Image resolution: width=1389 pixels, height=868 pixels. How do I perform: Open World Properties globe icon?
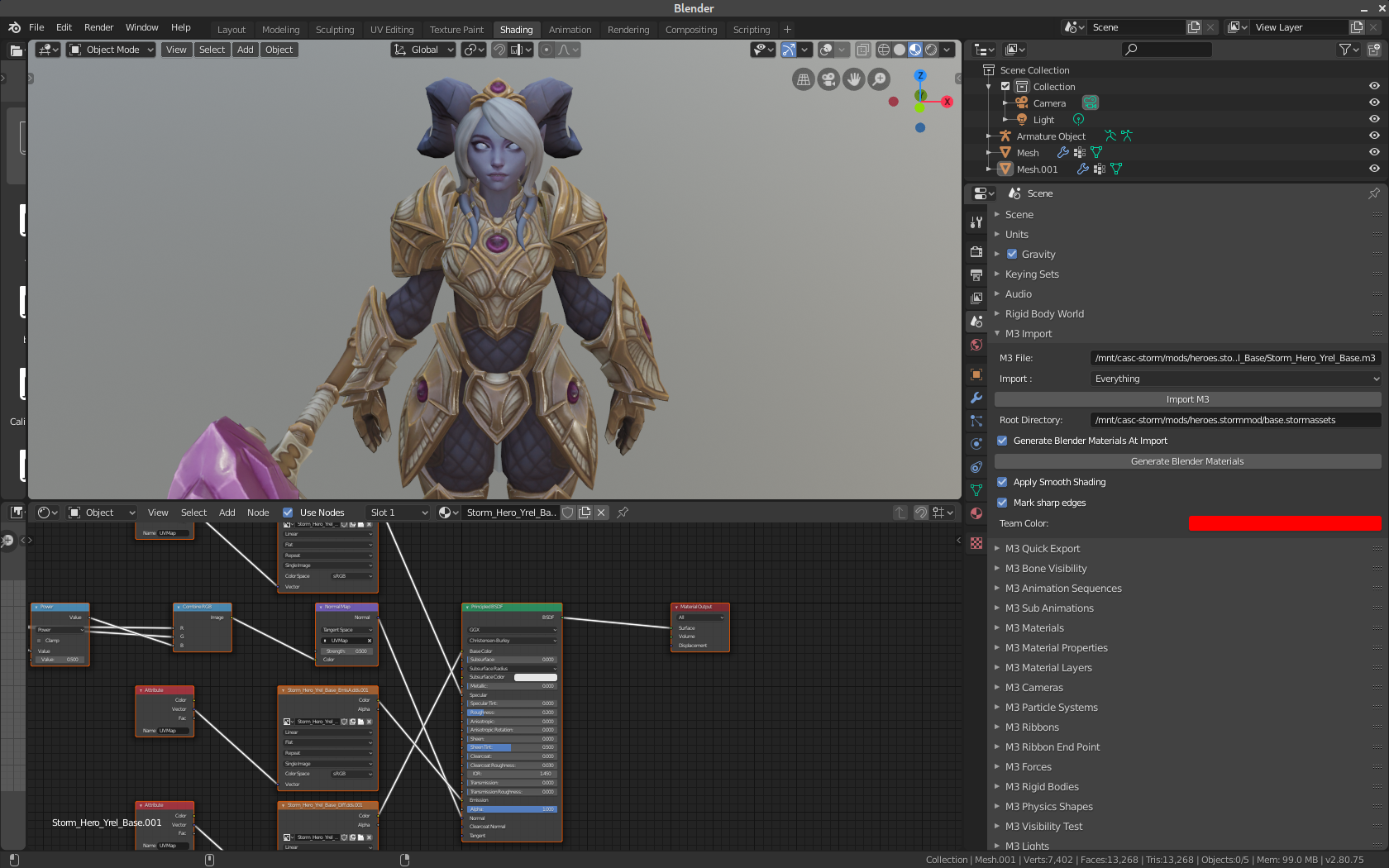point(976,345)
